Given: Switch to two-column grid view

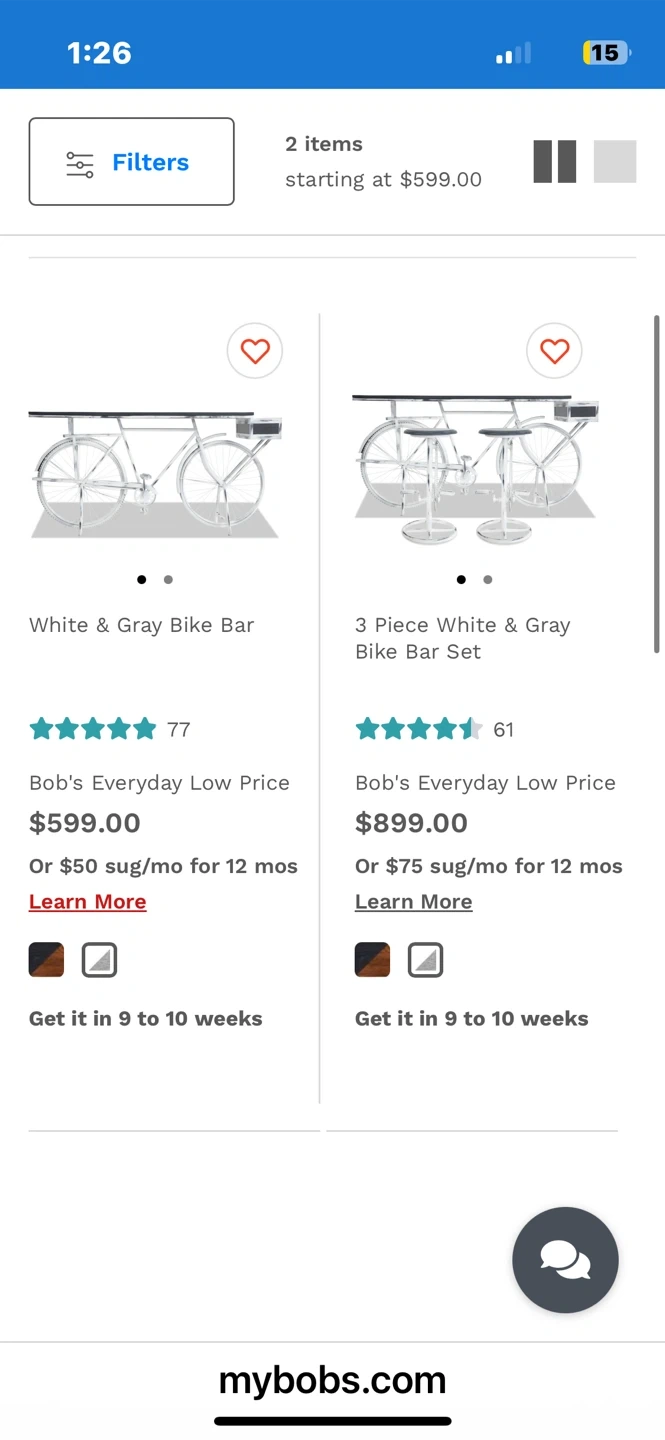Looking at the screenshot, I should click(555, 162).
